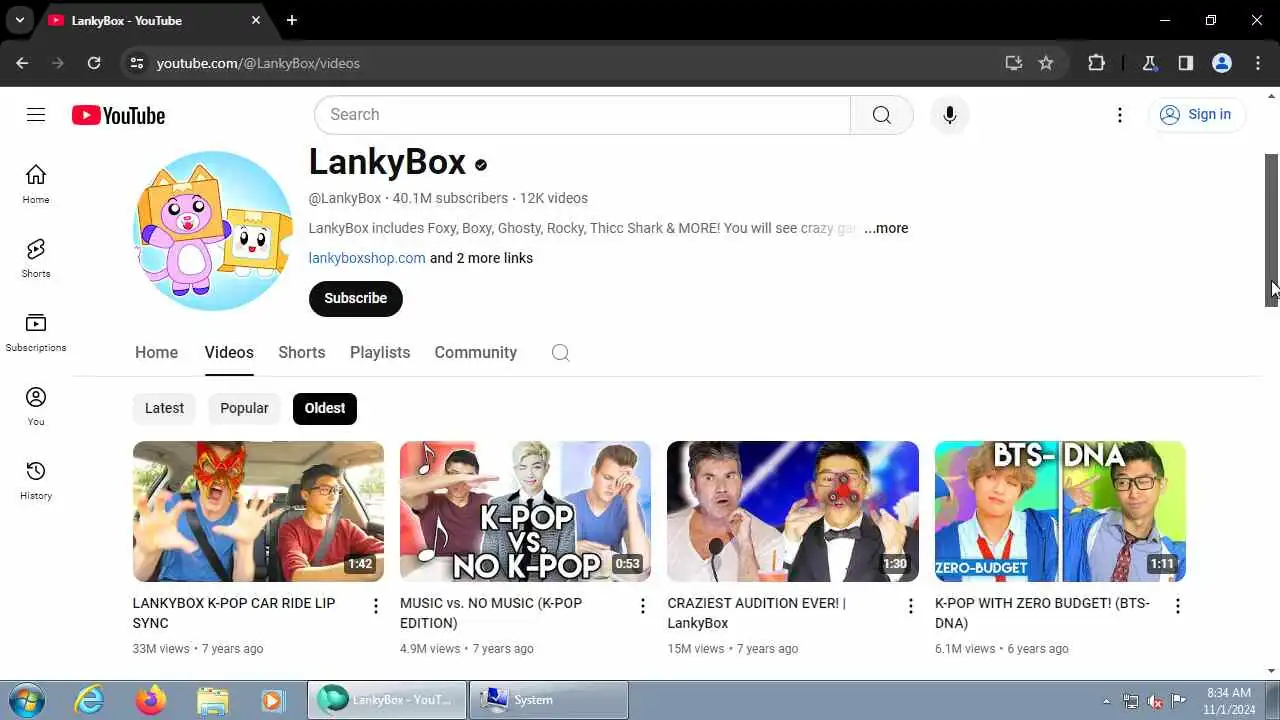Open MUSIC vs. NO MUSIC video title
Image resolution: width=1280 pixels, height=720 pixels.
pos(491,613)
